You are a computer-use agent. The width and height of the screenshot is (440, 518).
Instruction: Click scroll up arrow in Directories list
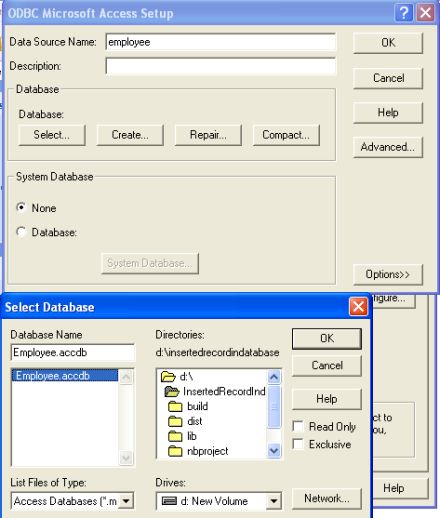pos(274,377)
